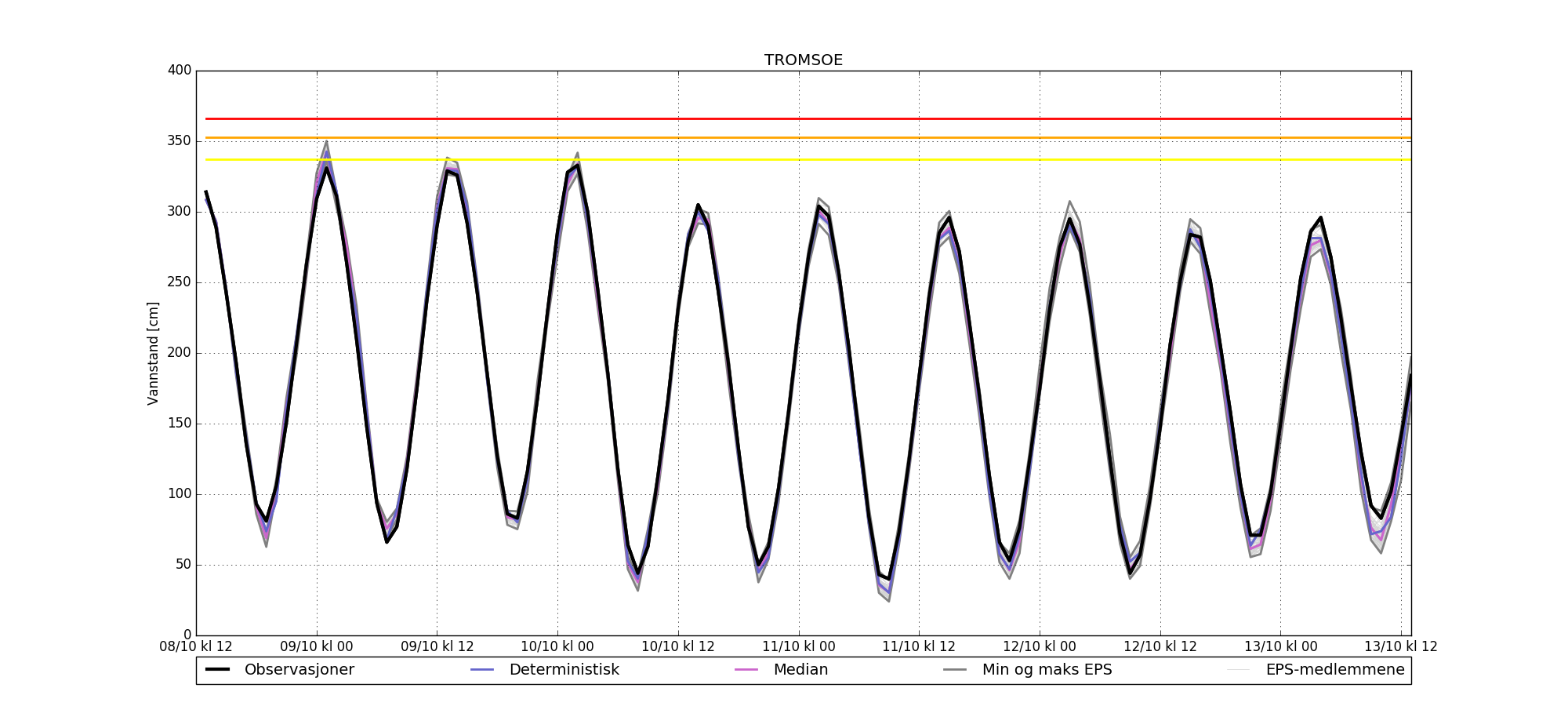Click the 400 y-axis tick label
The width and height of the screenshot is (1568, 706).
[180, 71]
